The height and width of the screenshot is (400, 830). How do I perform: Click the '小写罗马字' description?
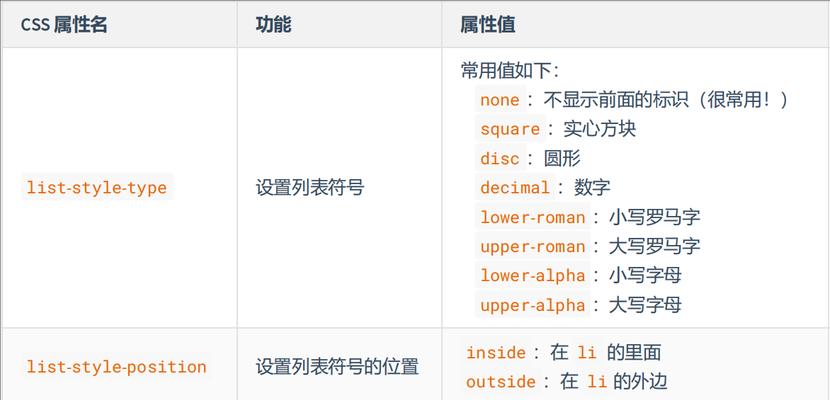[x=654, y=217]
